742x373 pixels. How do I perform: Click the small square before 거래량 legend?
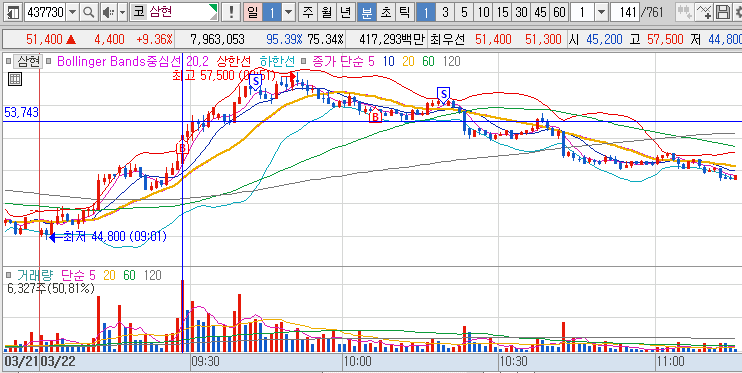coord(8,275)
